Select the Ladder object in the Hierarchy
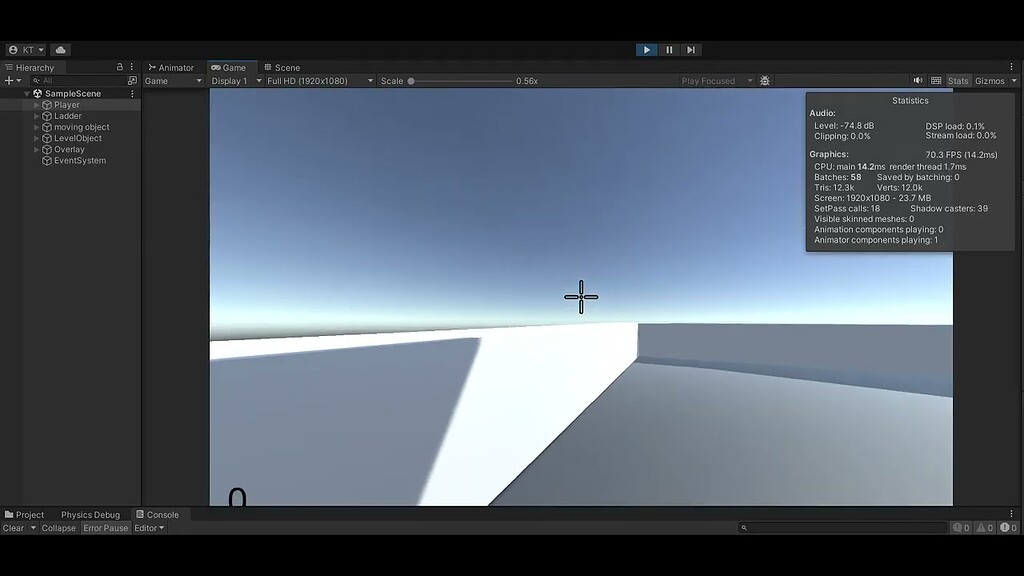The height and width of the screenshot is (576, 1024). pyautogui.click(x=66, y=115)
